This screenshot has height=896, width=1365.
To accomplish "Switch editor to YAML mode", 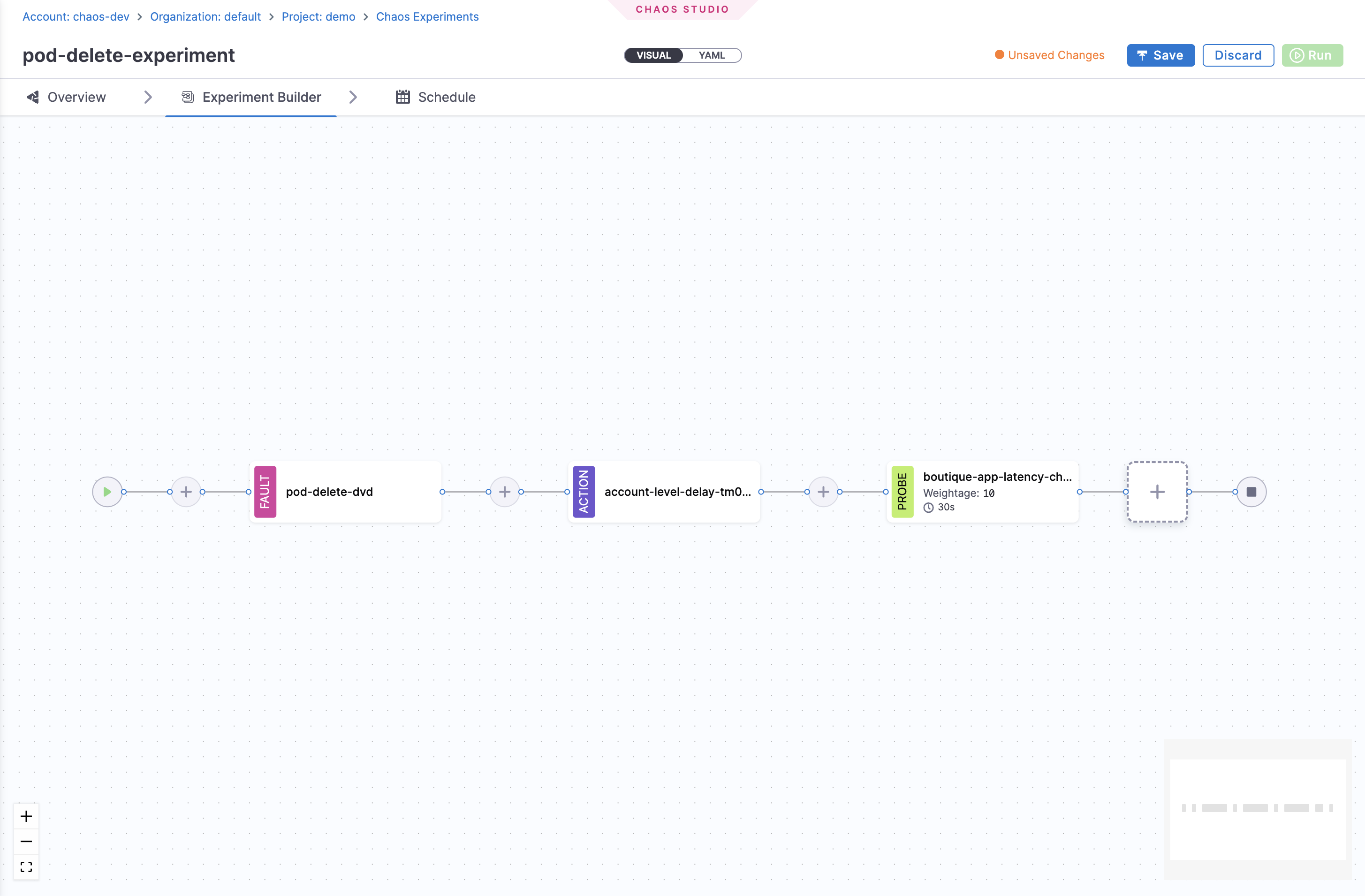I will click(711, 55).
